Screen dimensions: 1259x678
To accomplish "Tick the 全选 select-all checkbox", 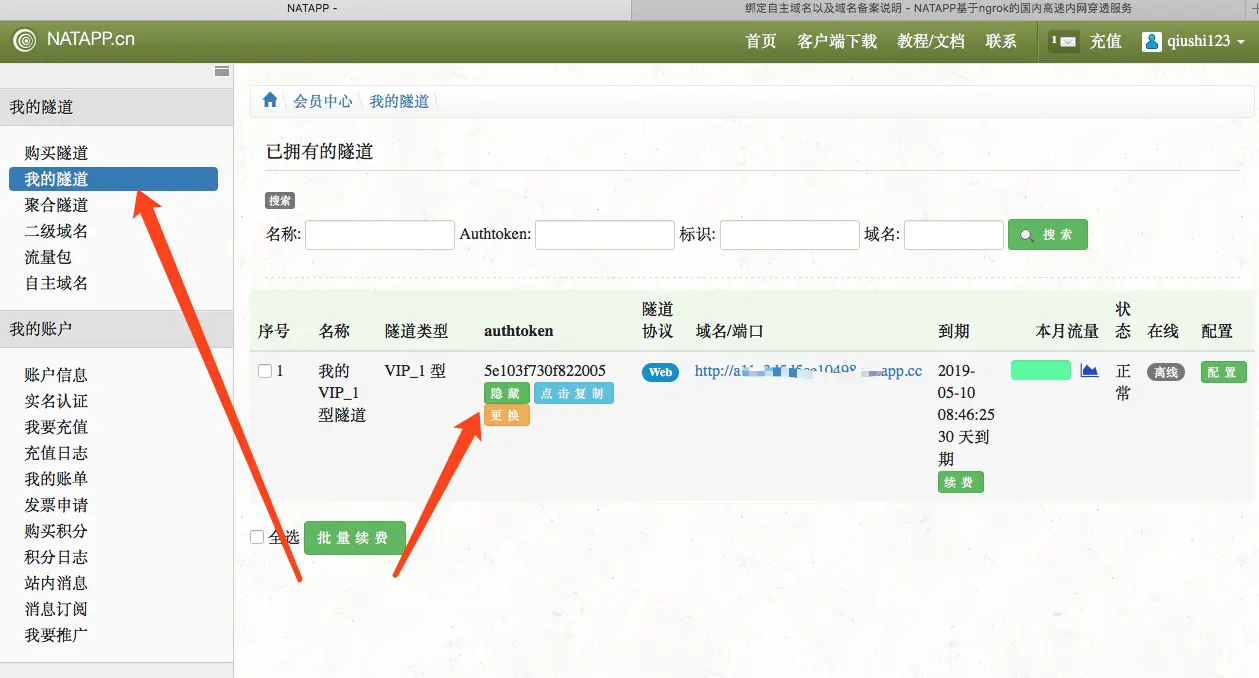I will click(x=257, y=537).
